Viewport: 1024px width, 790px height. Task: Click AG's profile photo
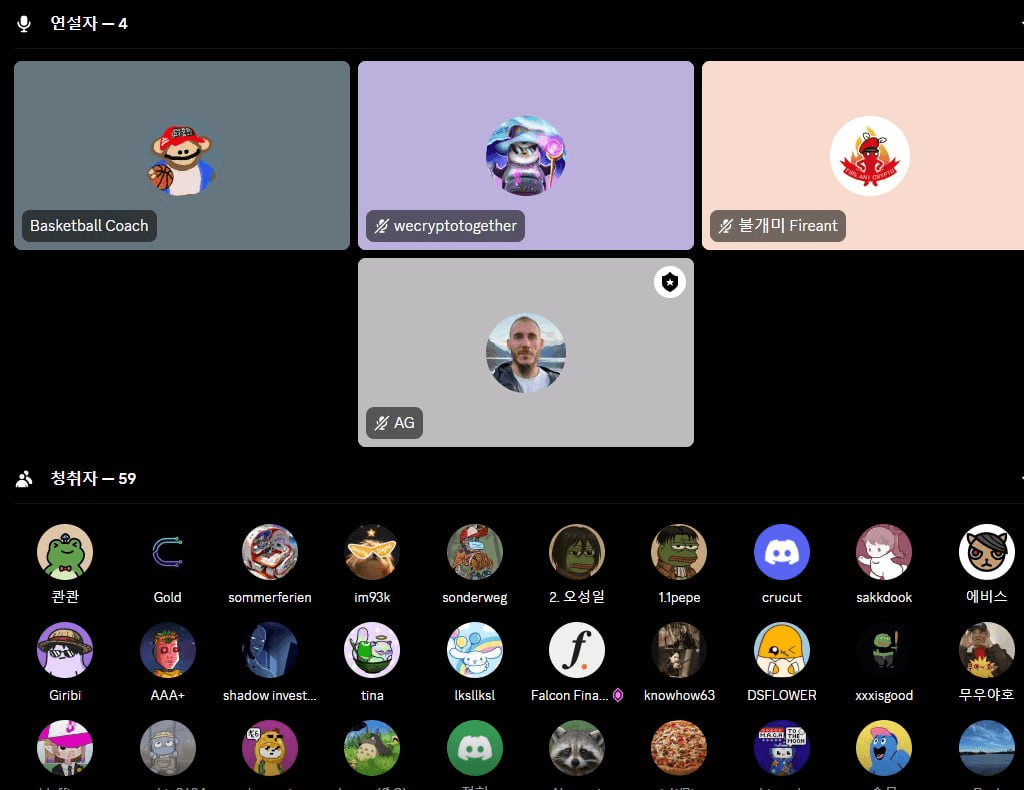point(526,353)
